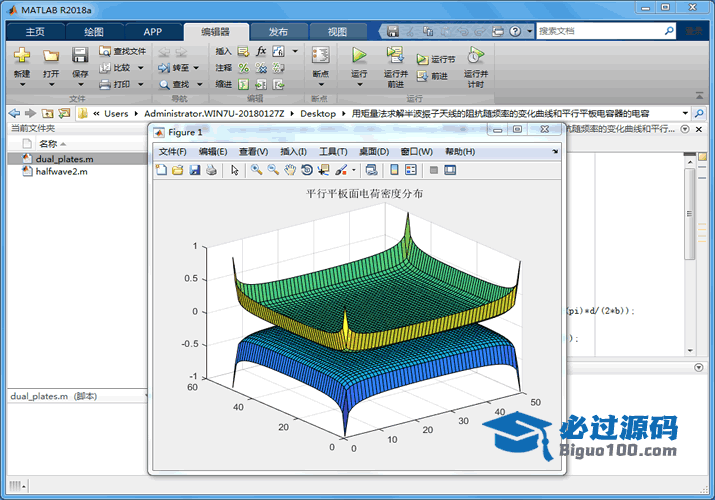The width and height of the screenshot is (715, 500).
Task: Click the increase indent icon
Action: pyautogui.click(x=261, y=84)
